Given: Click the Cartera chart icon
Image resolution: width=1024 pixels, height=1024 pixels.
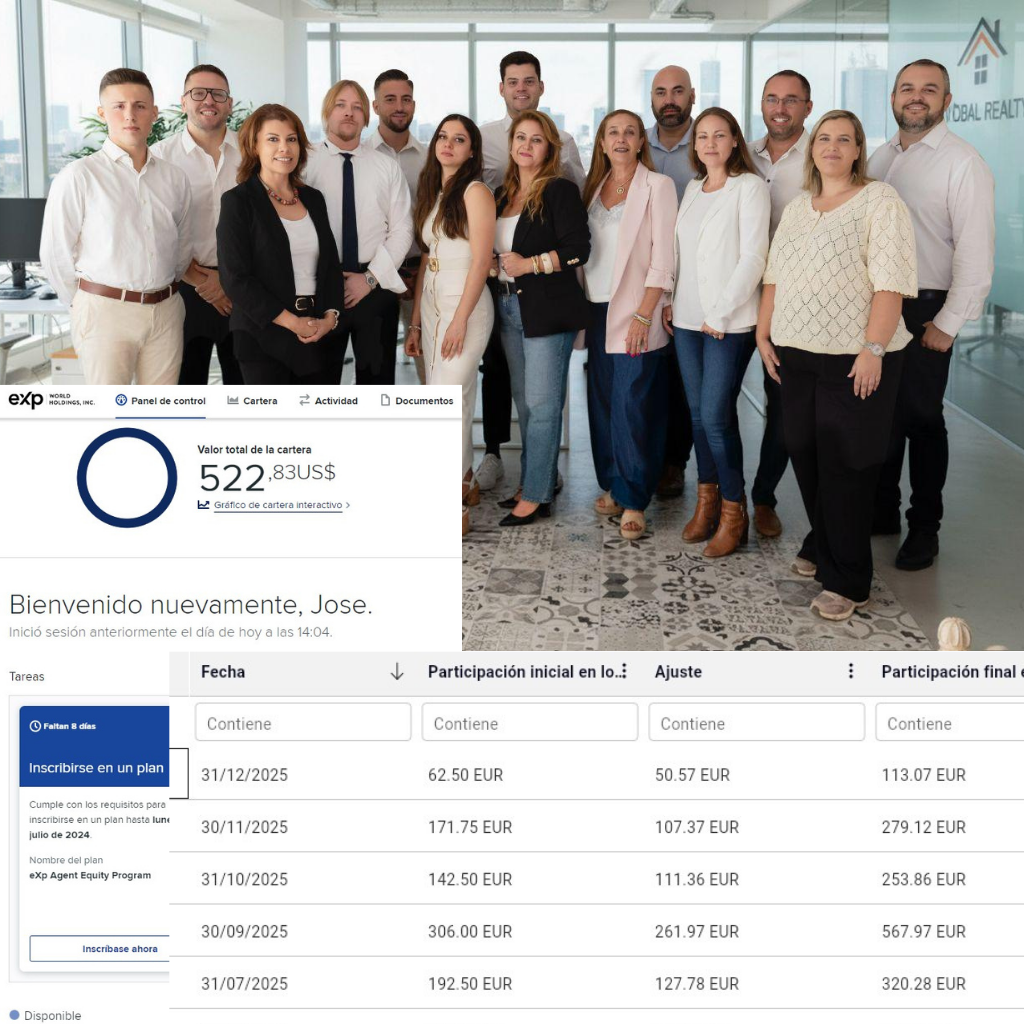Looking at the screenshot, I should click(233, 401).
